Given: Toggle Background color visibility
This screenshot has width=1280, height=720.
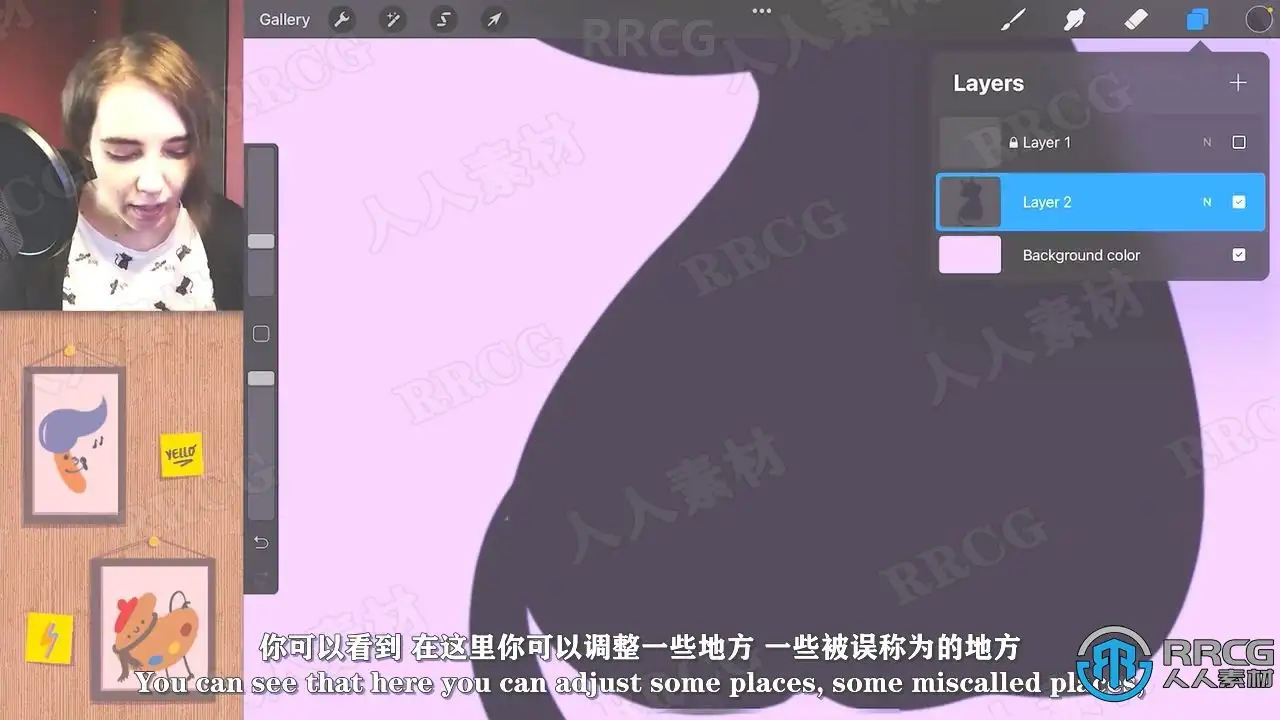Looking at the screenshot, I should pos(1239,255).
